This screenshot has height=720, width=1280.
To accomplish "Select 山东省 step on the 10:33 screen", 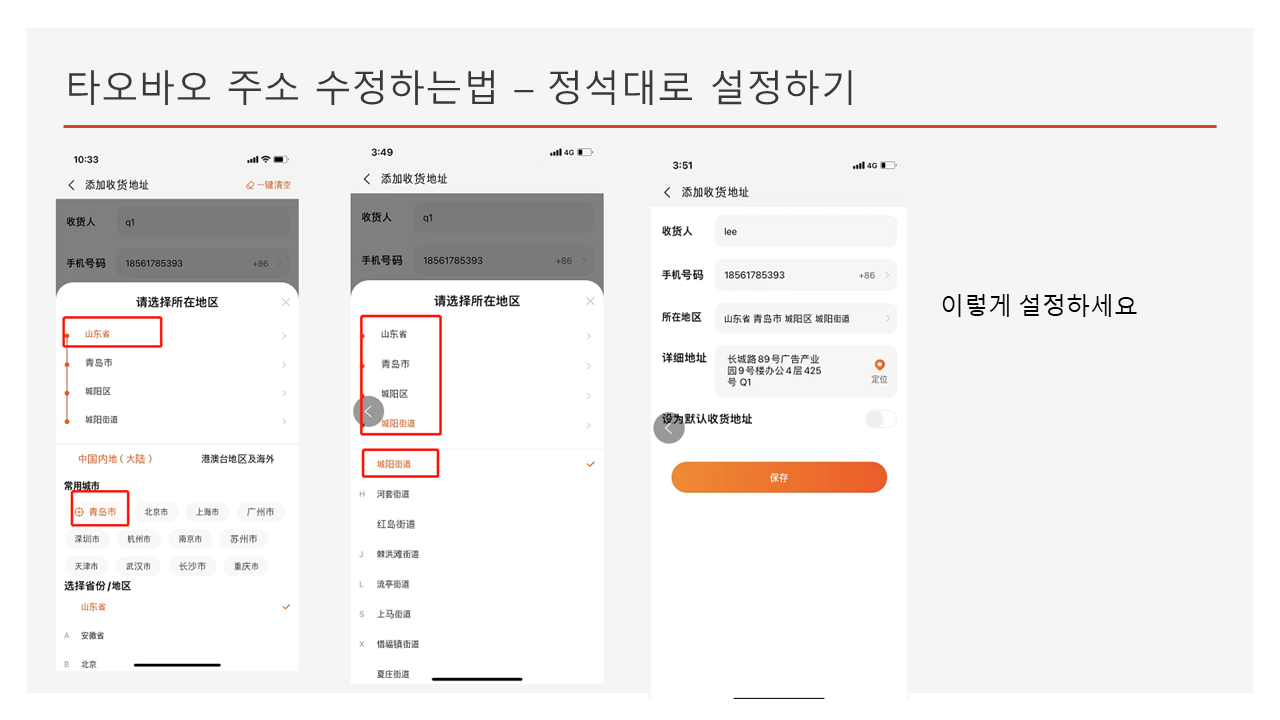I will [x=97, y=334].
